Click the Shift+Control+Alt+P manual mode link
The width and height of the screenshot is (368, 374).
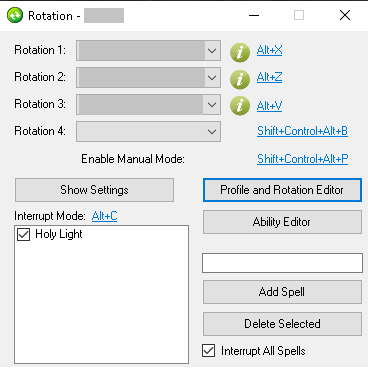click(x=302, y=159)
